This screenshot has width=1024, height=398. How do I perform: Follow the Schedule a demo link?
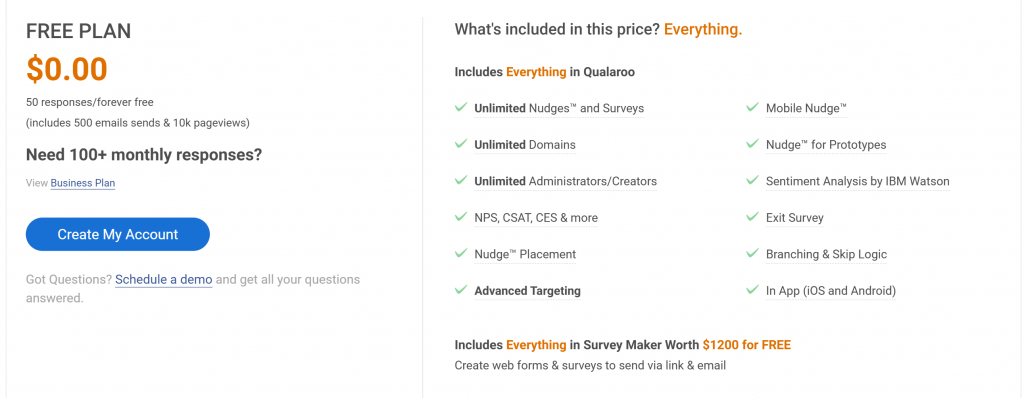[164, 280]
